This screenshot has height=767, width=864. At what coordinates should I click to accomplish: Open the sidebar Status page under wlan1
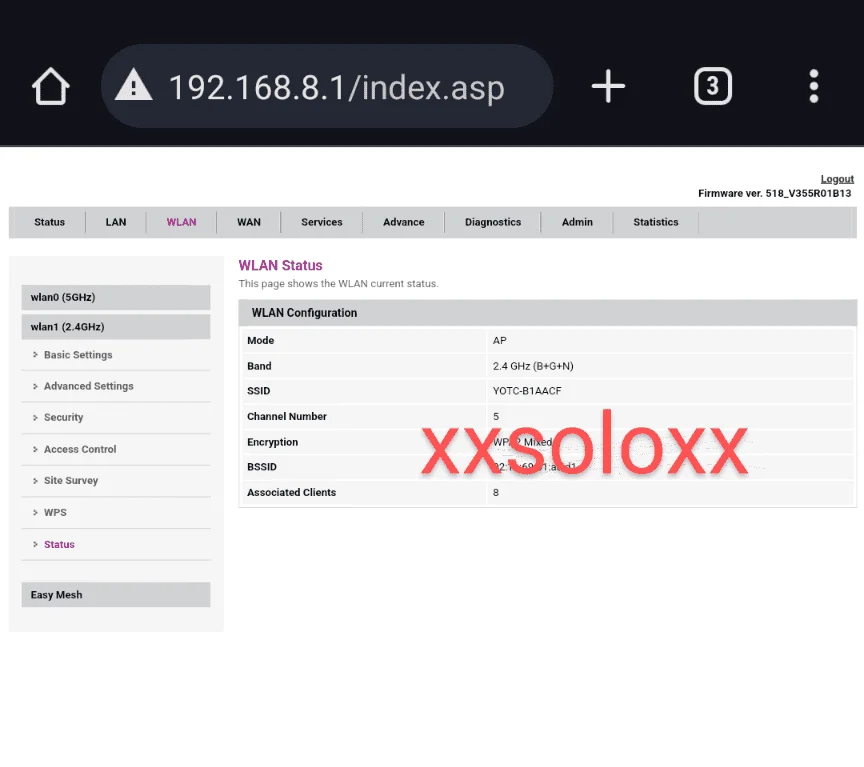tap(59, 544)
